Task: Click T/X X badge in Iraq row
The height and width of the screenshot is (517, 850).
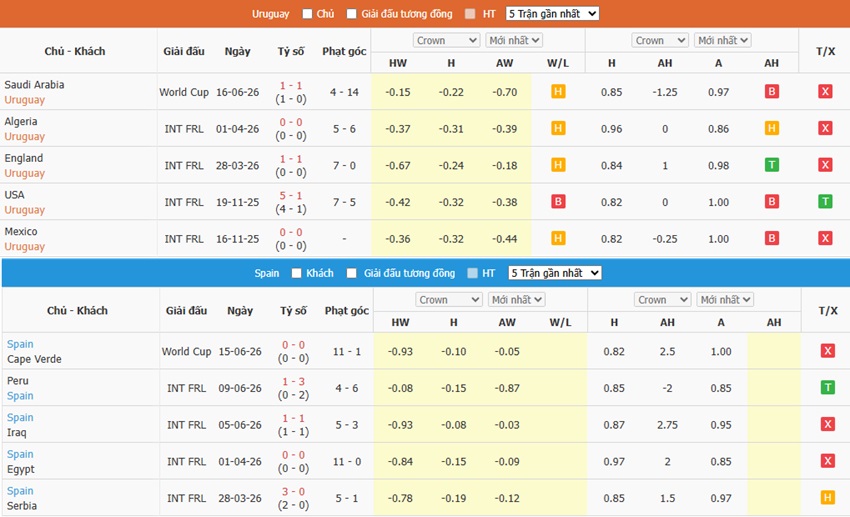Action: (x=827, y=424)
